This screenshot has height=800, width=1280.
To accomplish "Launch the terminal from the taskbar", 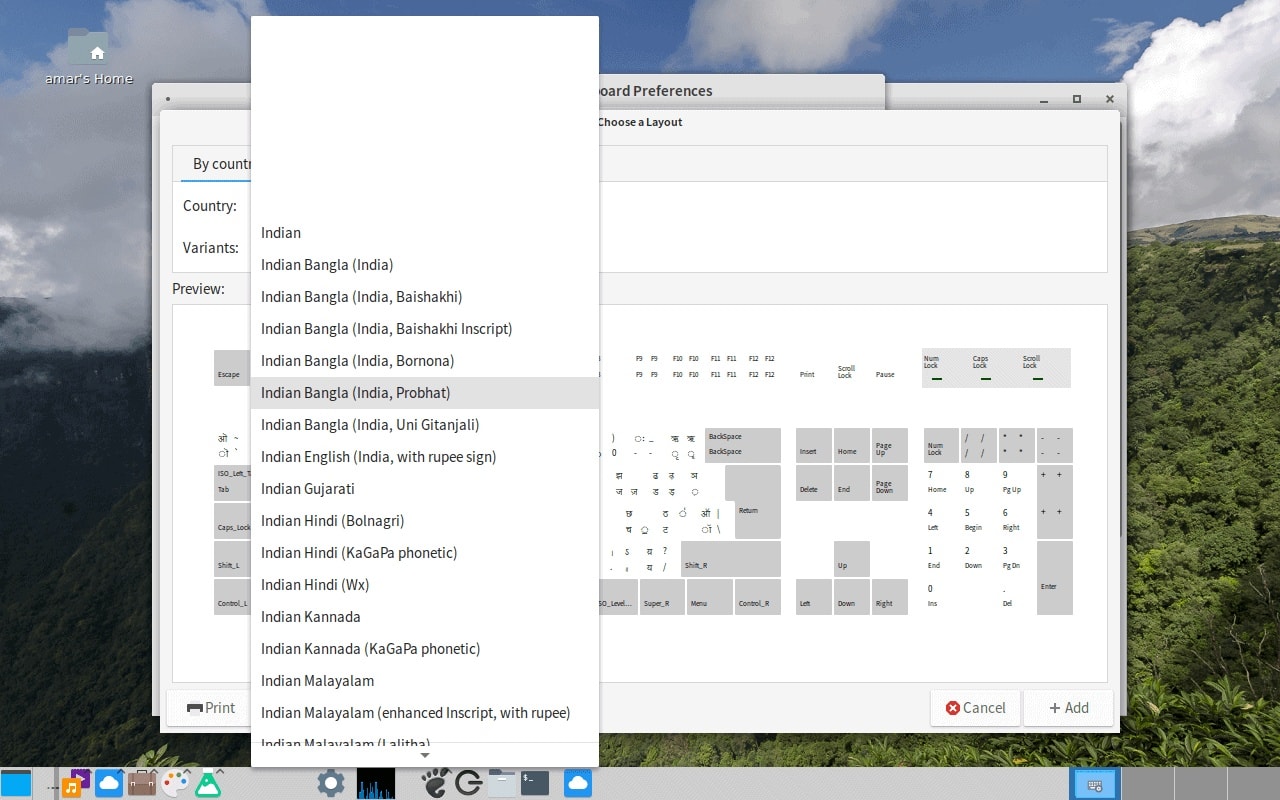I will click(x=535, y=783).
